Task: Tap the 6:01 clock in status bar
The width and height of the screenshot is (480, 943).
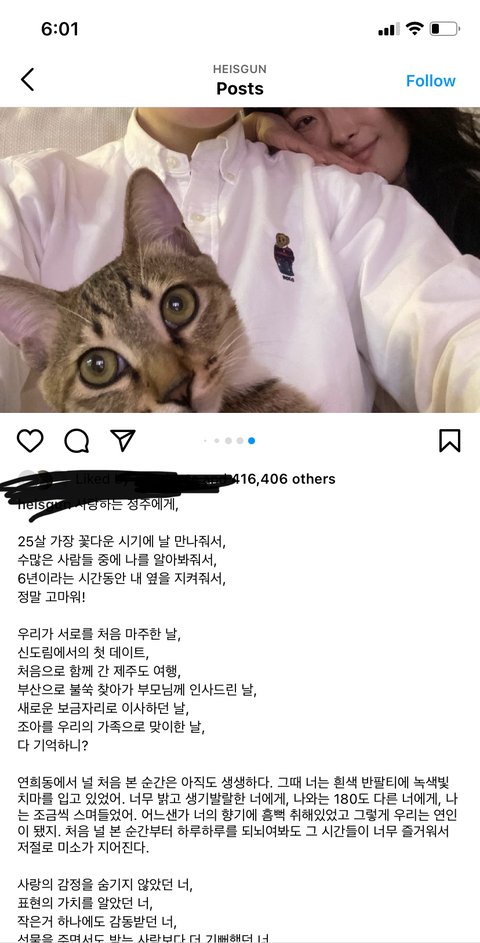Action: coord(60,28)
